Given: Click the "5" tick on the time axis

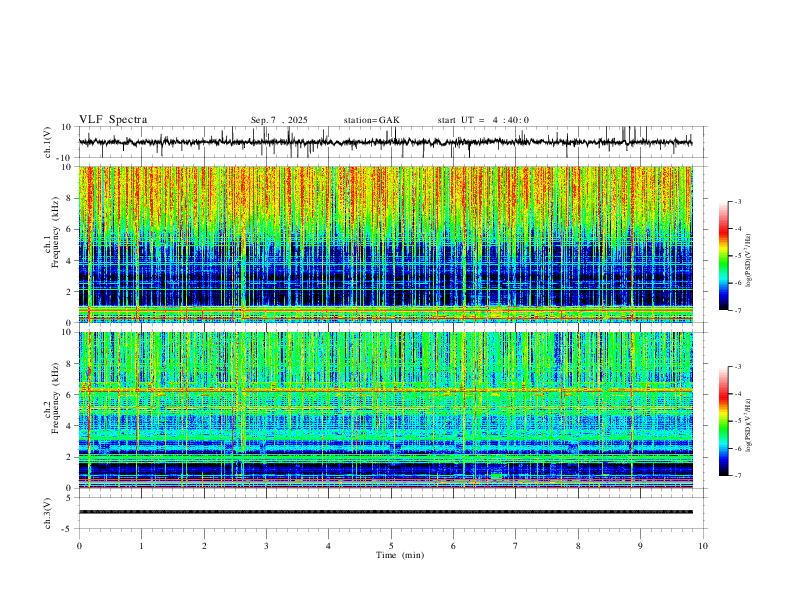Looking at the screenshot, I should (391, 546).
